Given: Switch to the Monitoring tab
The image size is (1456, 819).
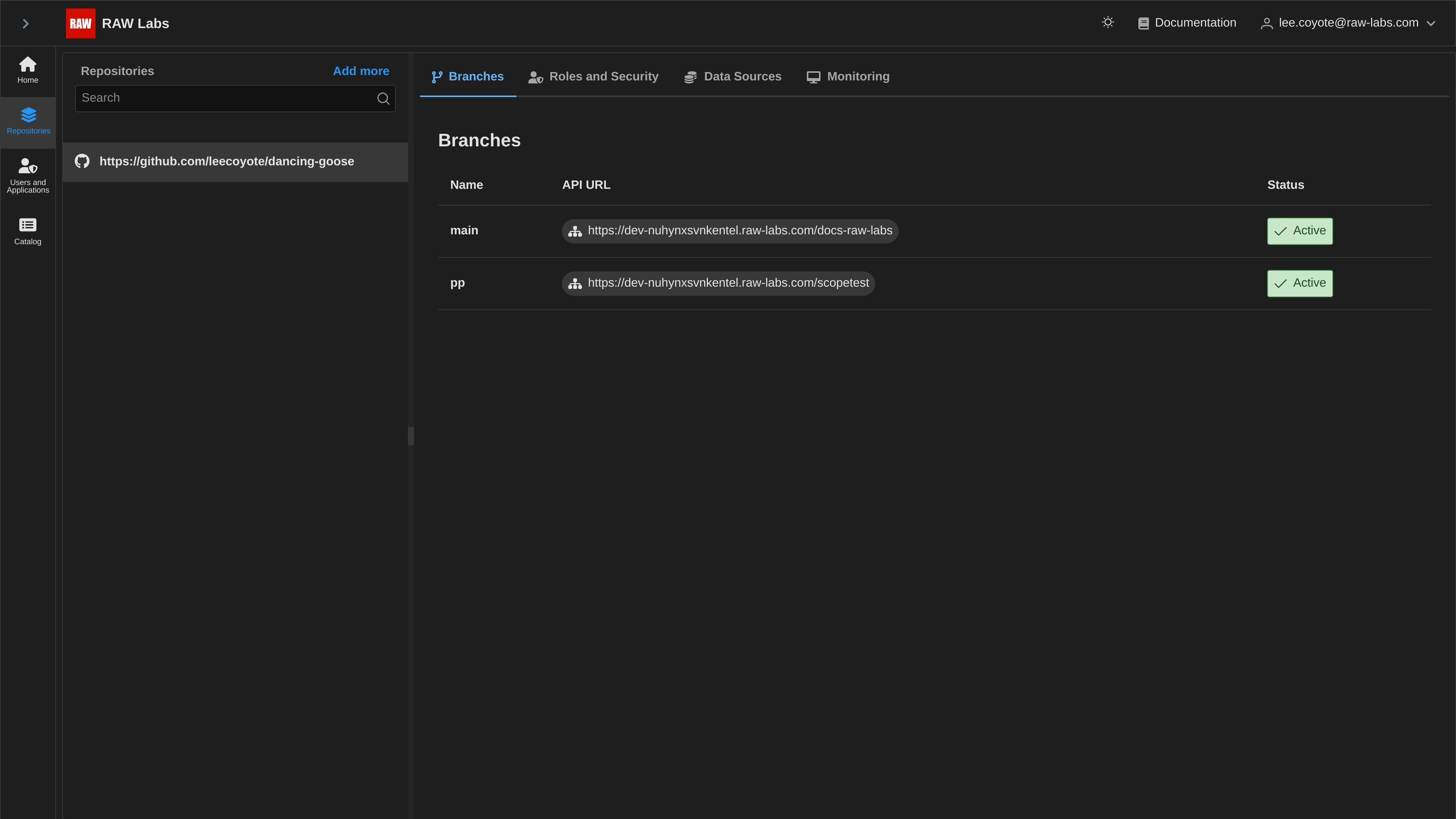Looking at the screenshot, I should pyautogui.click(x=848, y=76).
